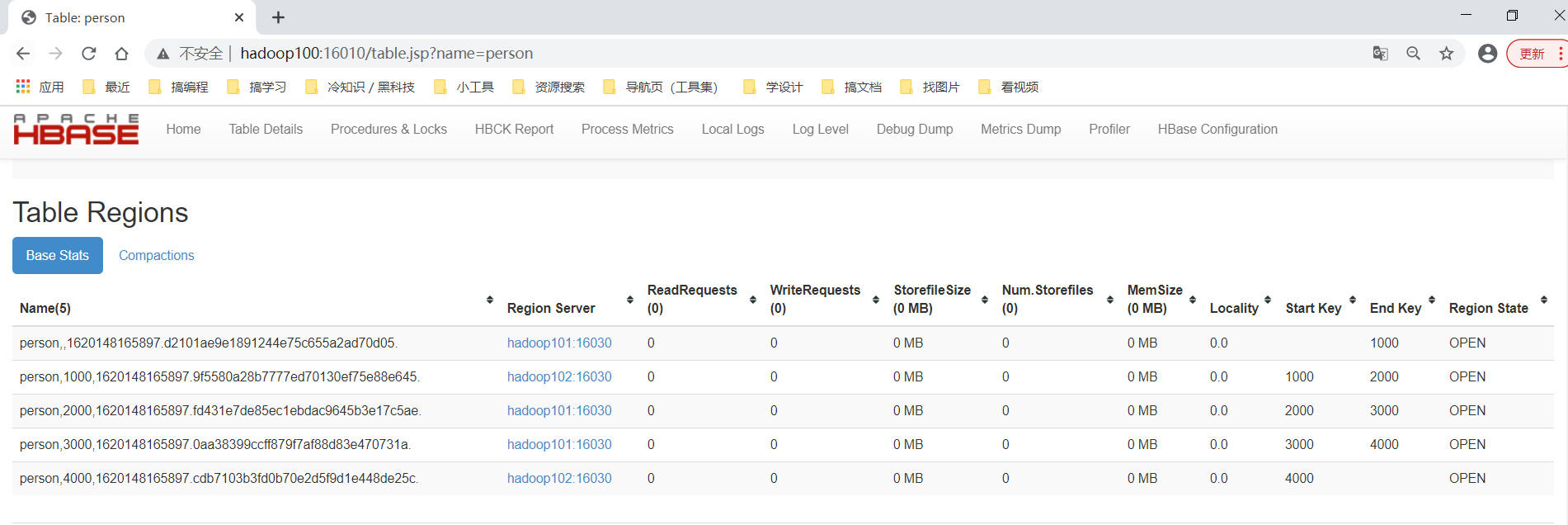Select the Base Stats tab

(x=58, y=256)
